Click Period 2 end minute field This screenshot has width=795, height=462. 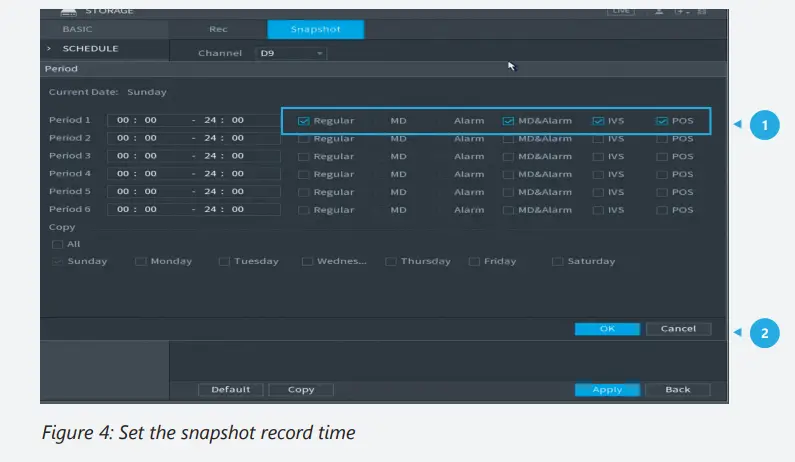tap(238, 138)
